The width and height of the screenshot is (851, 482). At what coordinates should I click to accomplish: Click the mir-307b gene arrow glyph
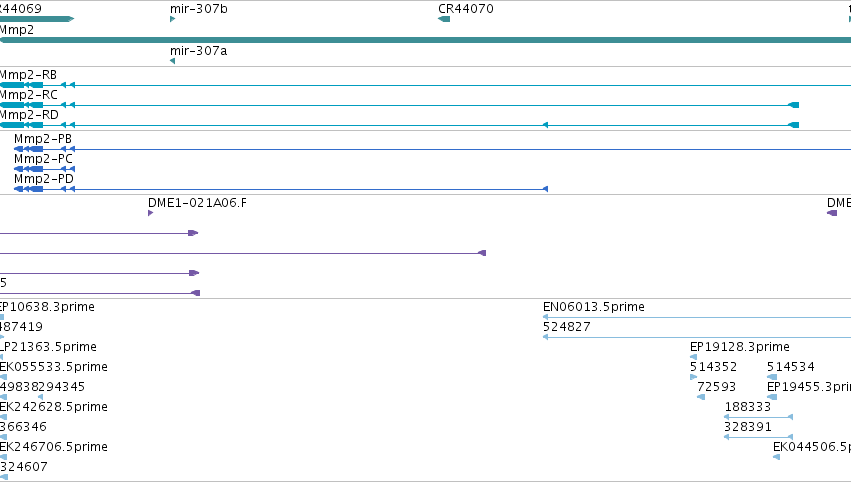click(x=173, y=19)
